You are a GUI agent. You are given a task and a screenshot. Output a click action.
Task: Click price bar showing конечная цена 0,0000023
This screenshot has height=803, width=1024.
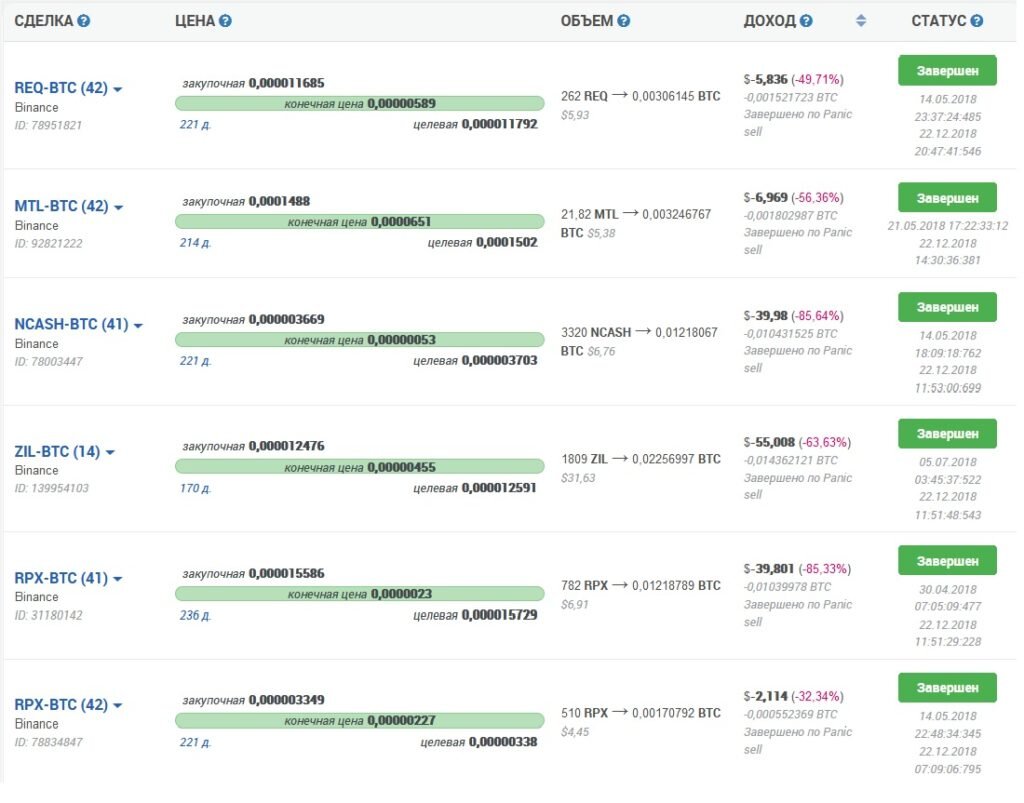(359, 594)
